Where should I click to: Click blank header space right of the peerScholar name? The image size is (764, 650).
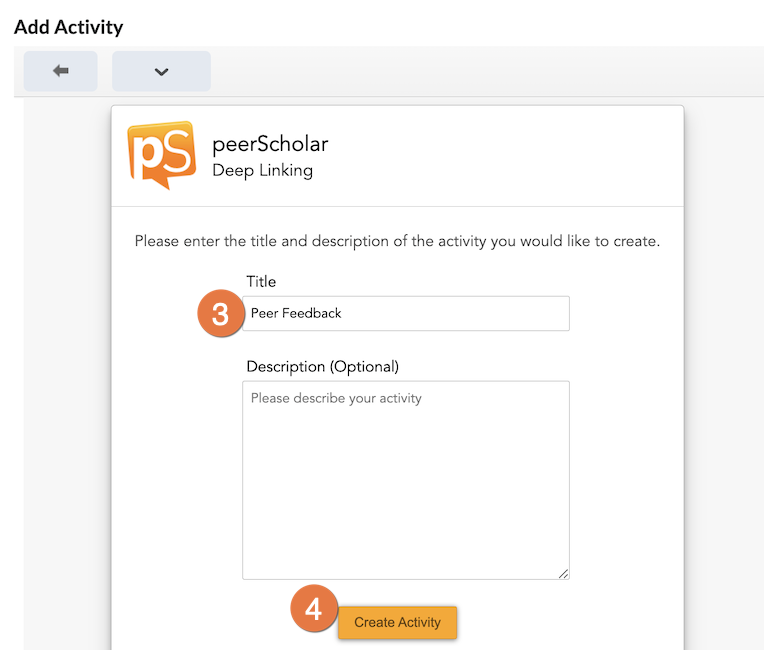click(x=500, y=155)
